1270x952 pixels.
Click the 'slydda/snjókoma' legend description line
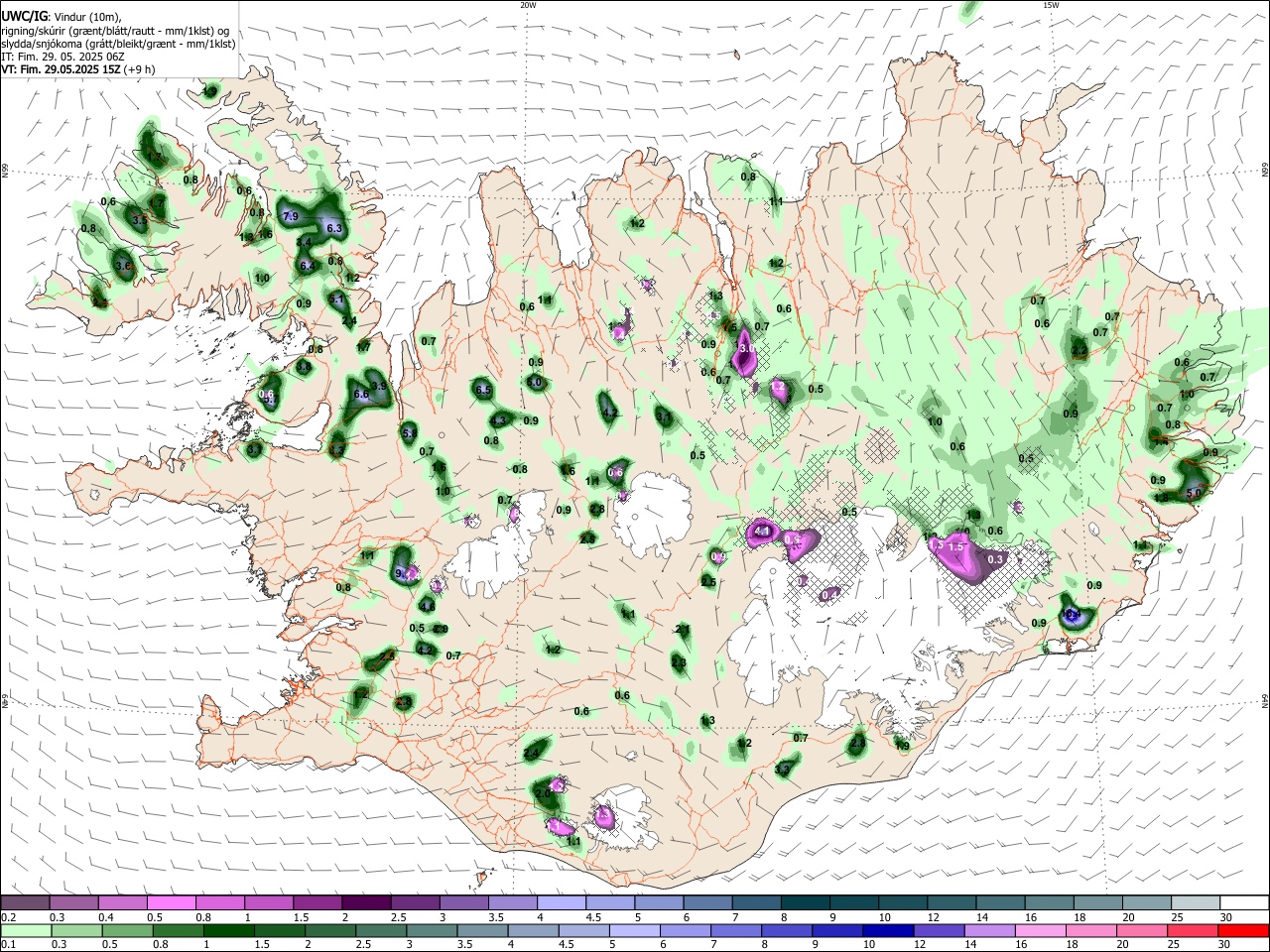(x=118, y=44)
